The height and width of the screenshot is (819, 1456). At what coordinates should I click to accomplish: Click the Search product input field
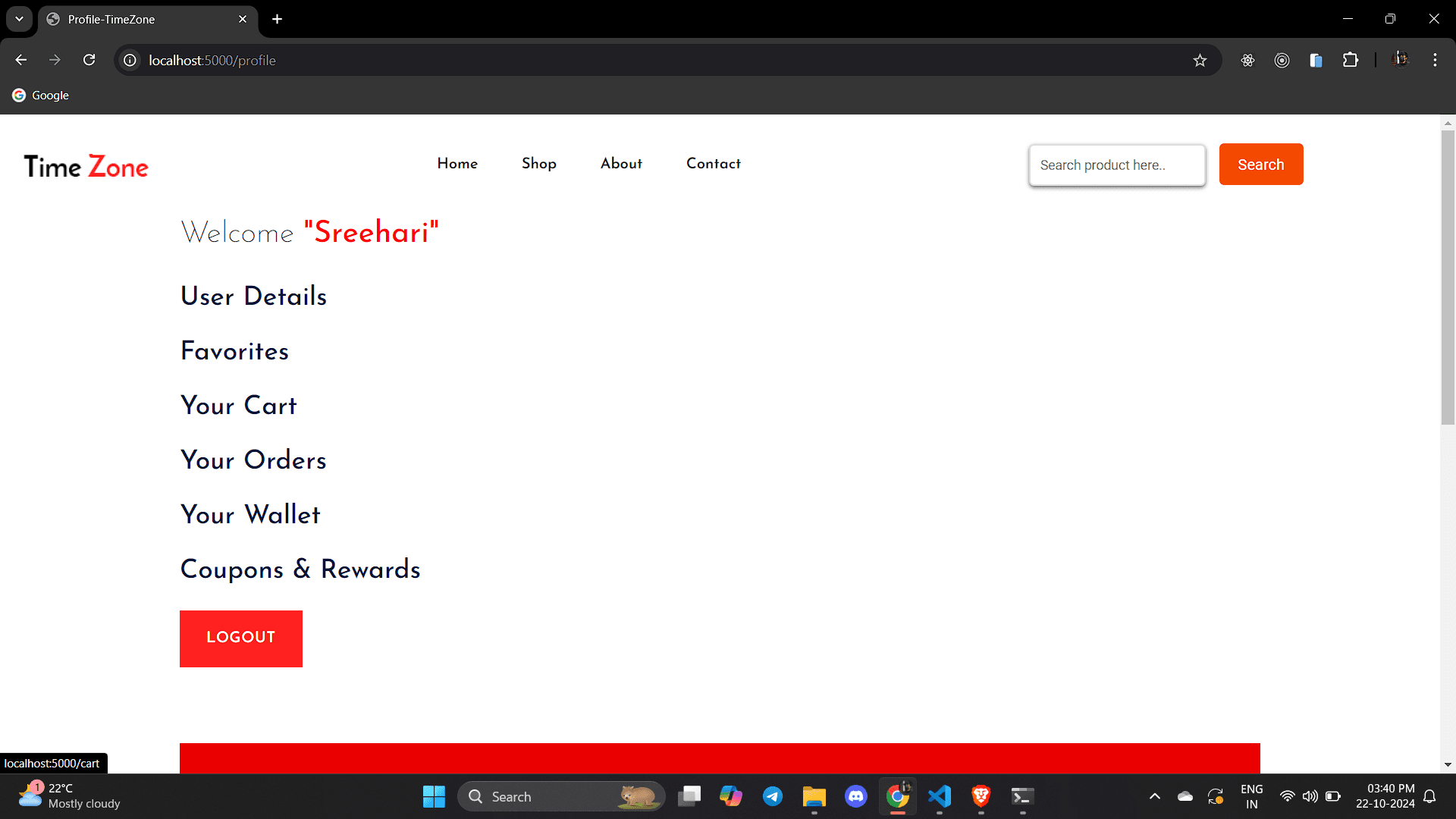[x=1116, y=164]
